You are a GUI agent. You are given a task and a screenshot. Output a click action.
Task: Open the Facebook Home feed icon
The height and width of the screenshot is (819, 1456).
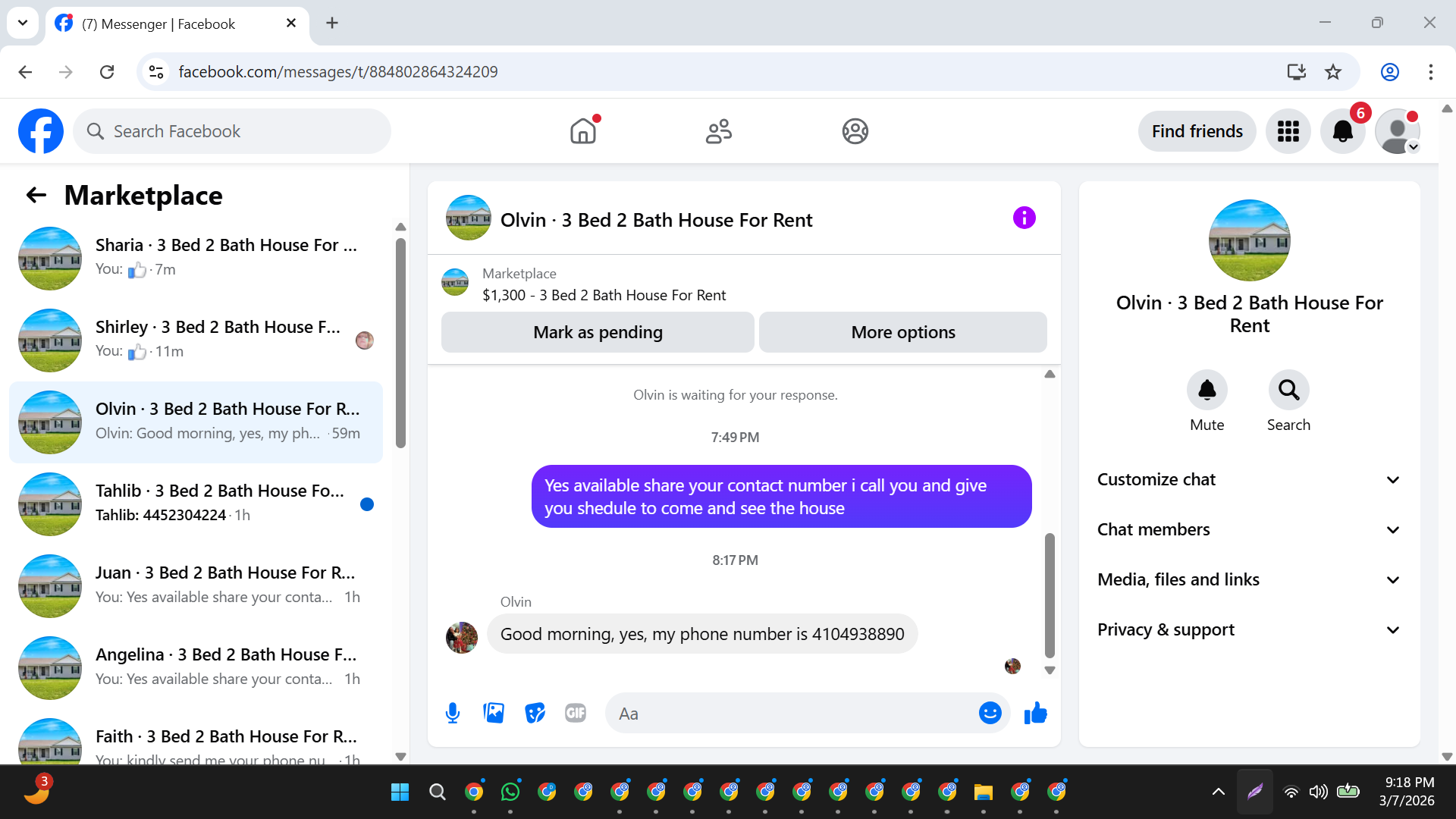click(583, 131)
